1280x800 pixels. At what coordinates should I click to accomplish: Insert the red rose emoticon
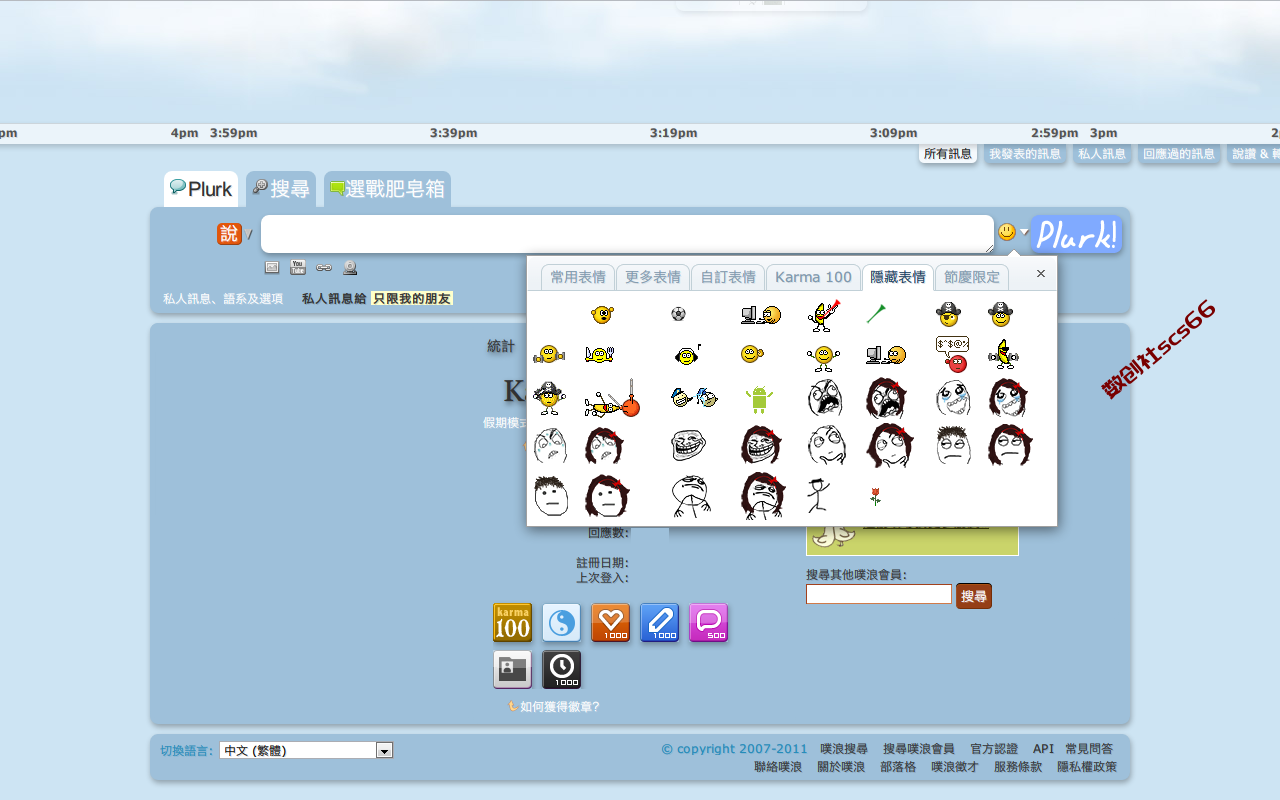tap(876, 495)
